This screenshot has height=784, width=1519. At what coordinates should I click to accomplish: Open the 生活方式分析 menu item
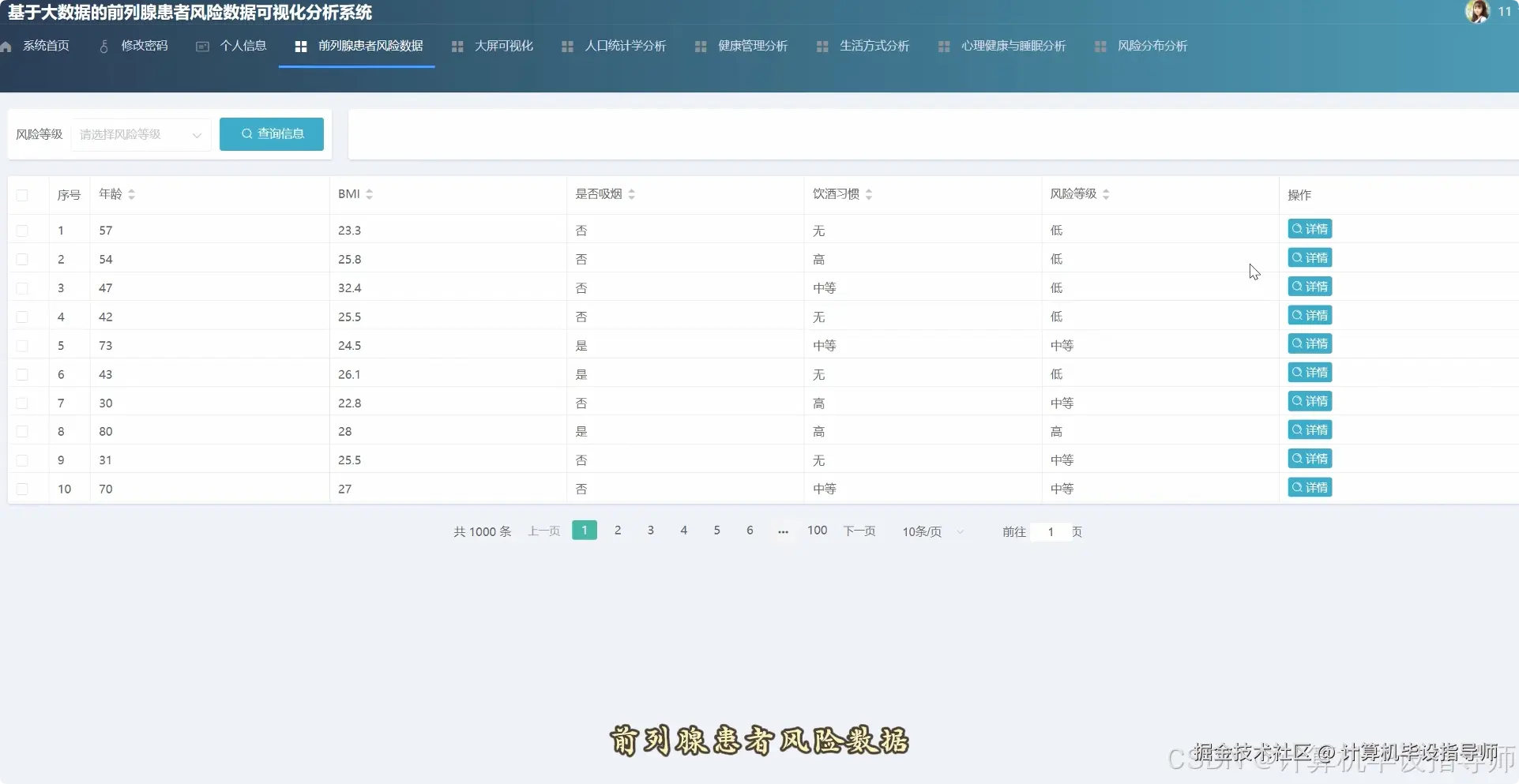[874, 46]
